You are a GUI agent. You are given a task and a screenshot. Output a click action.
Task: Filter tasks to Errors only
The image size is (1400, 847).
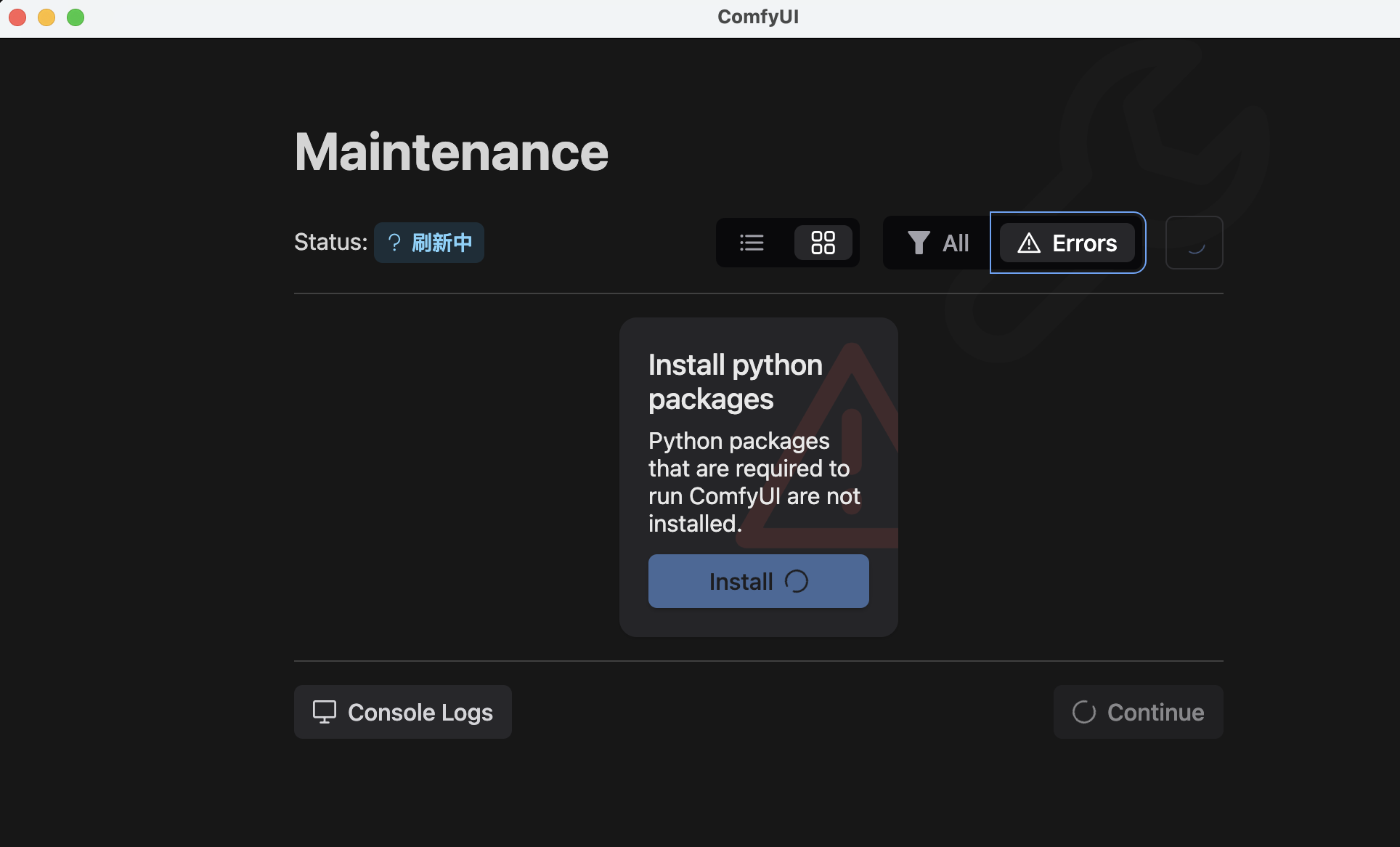(x=1067, y=243)
